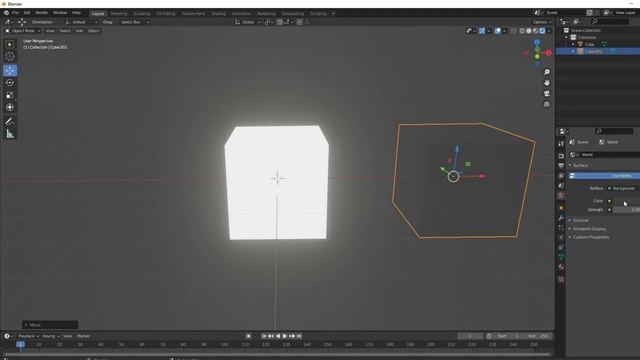
Task: Select the Transform tool
Action: click(10, 107)
